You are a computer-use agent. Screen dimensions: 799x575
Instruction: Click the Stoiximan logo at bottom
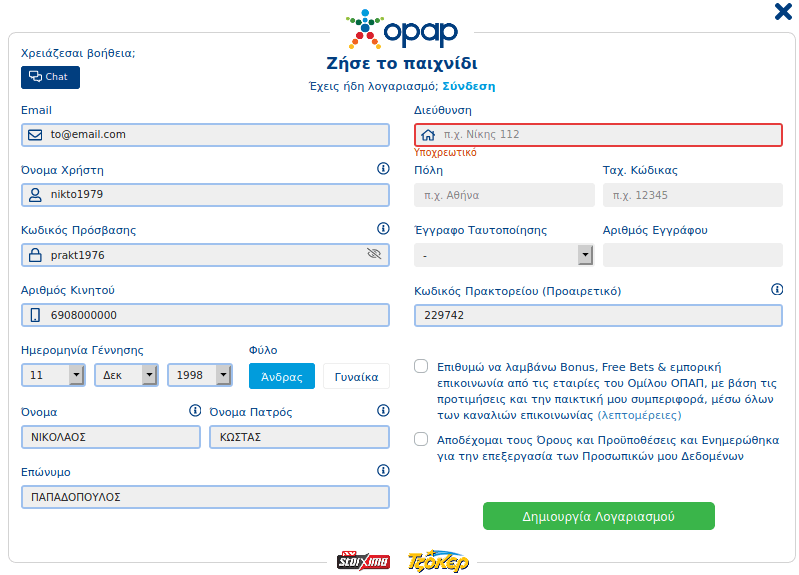tap(363, 561)
